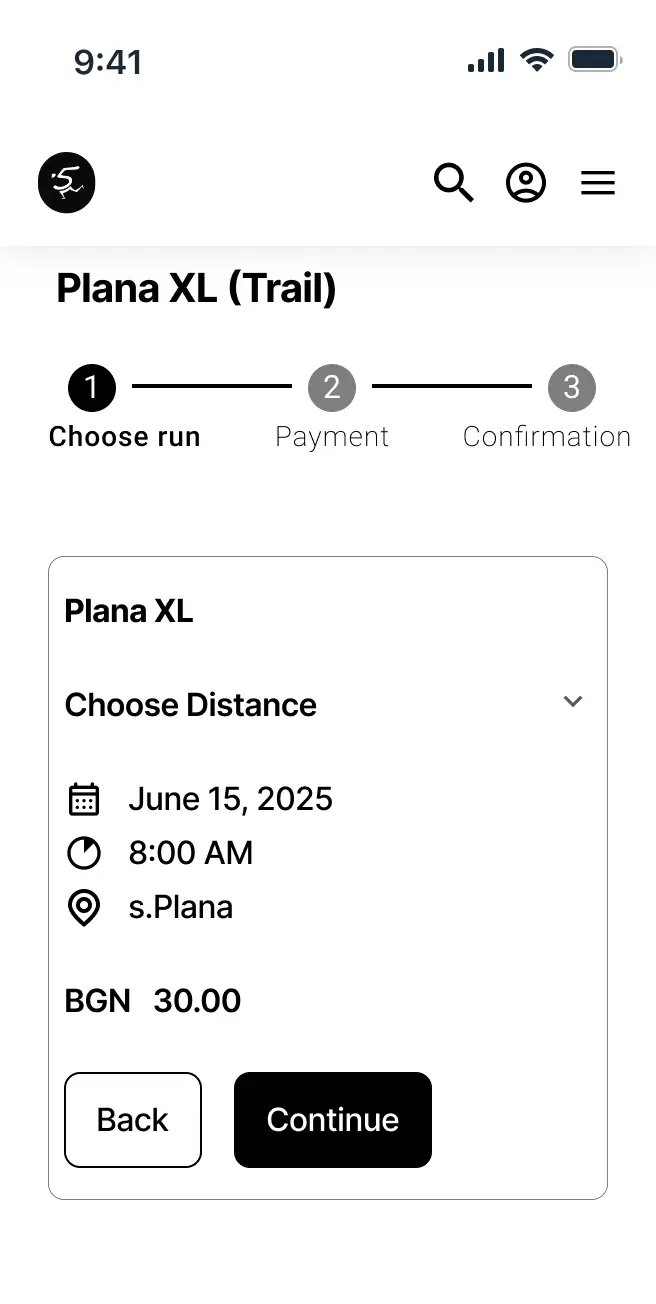Click the runner logo icon
The width and height of the screenshot is (656, 1304).
[66, 183]
